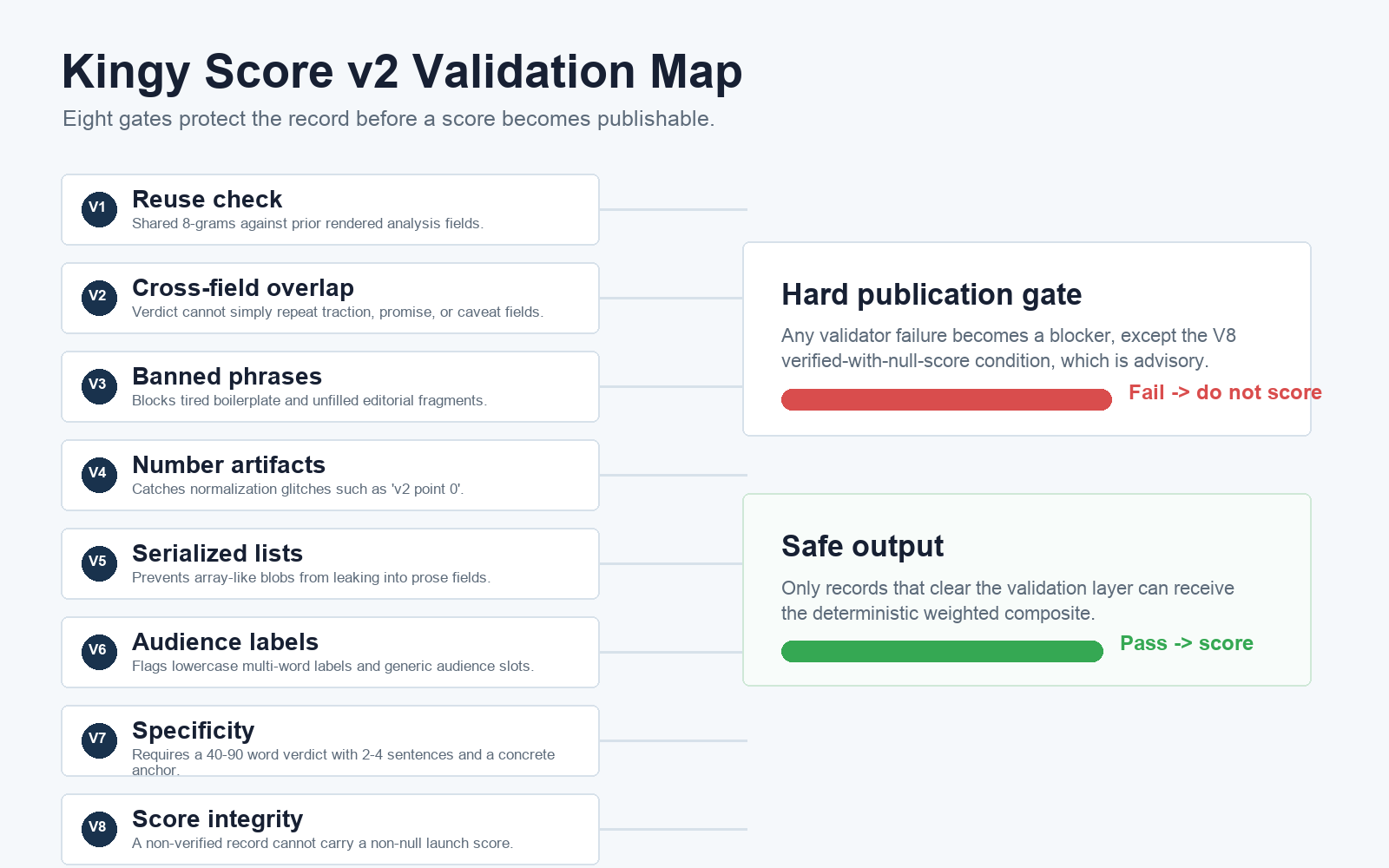This screenshot has width=1389, height=868.
Task: Click the Specificity description text
Action: pyautogui.click(x=344, y=762)
